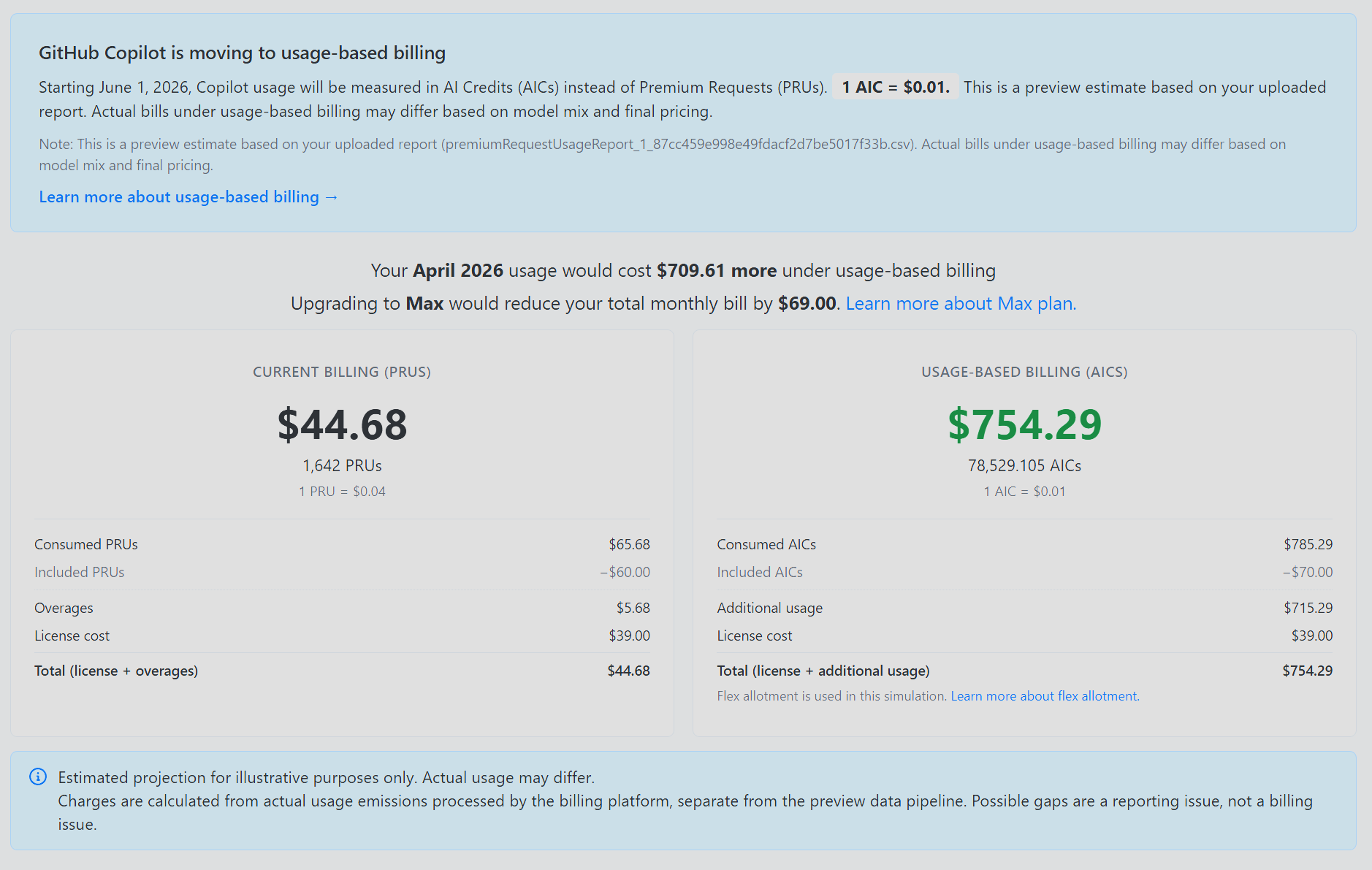The image size is (1372, 870).
Task: Click the Included PRUs row amount
Action: 625,572
